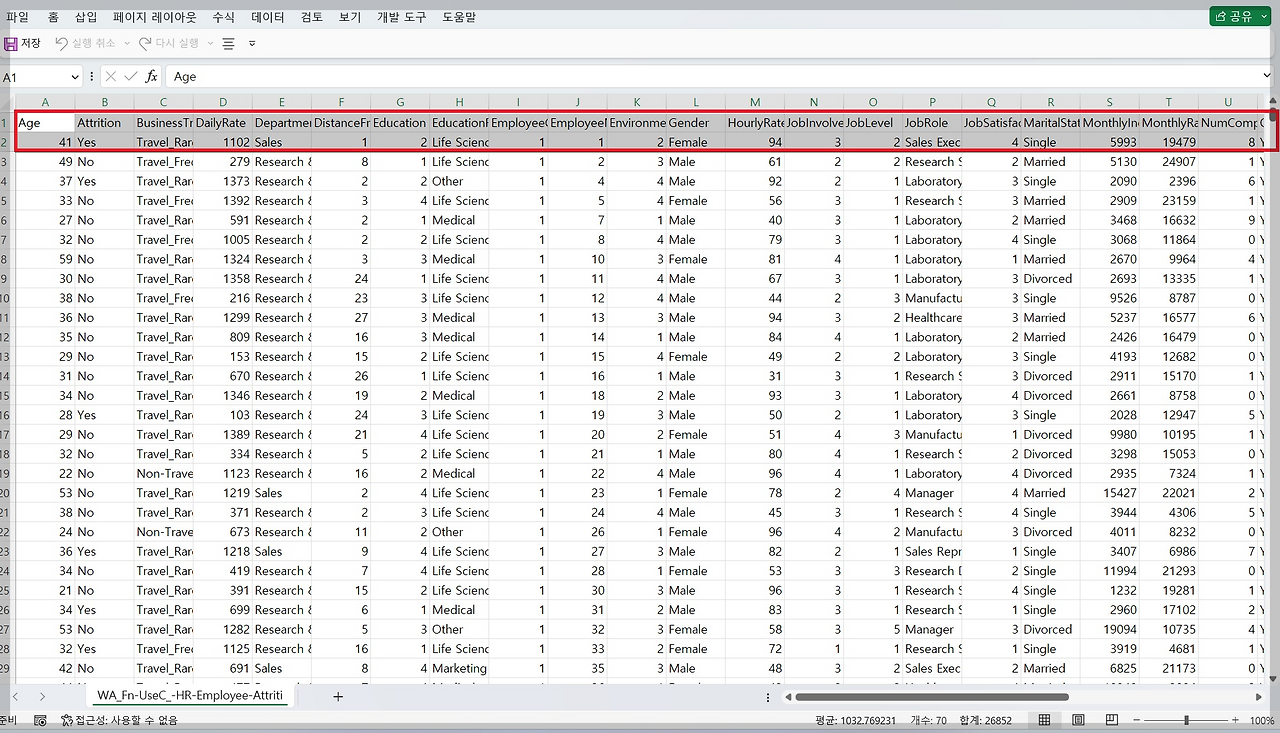Click the zoom slider handle
This screenshot has height=733, width=1280.
click(1186, 720)
